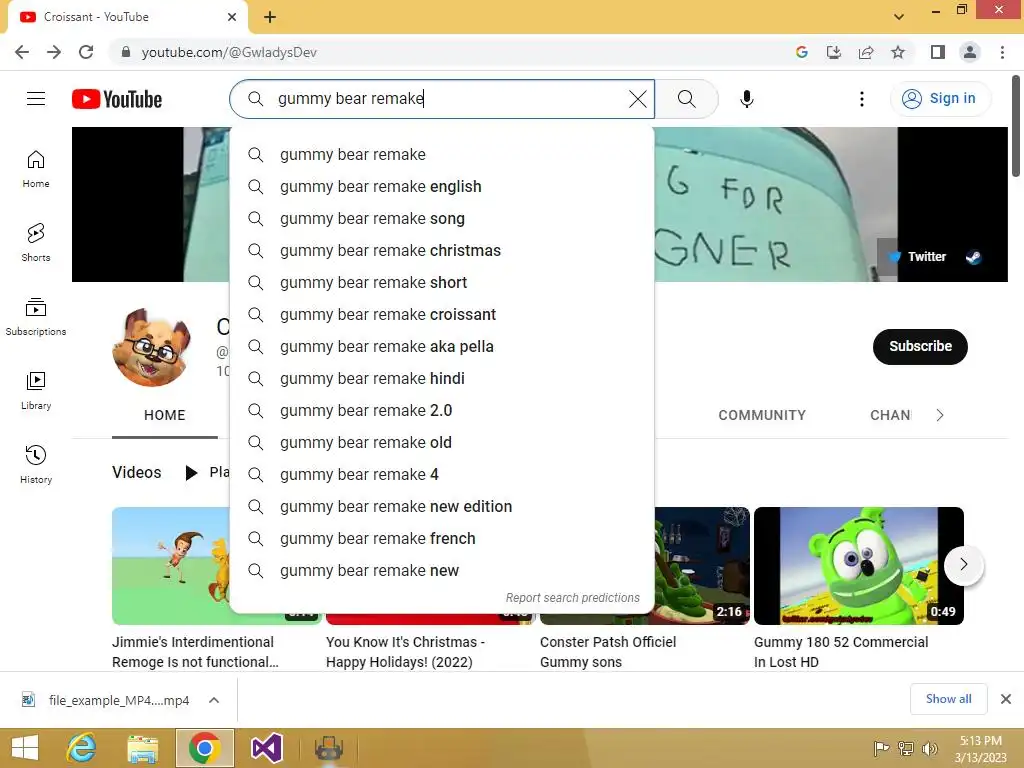This screenshot has width=1024, height=768.
Task: Click the channel avatar picture
Action: (151, 347)
